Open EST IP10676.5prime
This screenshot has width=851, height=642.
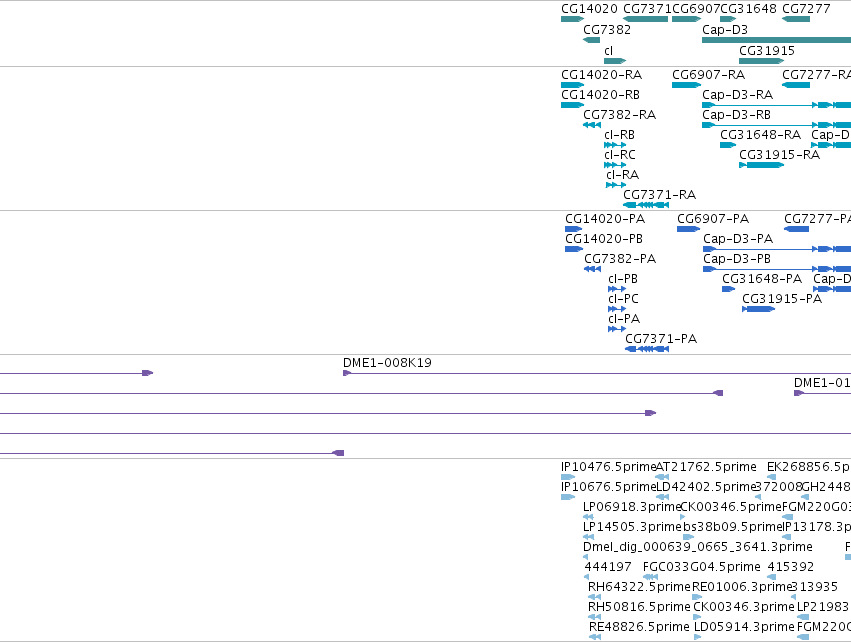[568, 498]
